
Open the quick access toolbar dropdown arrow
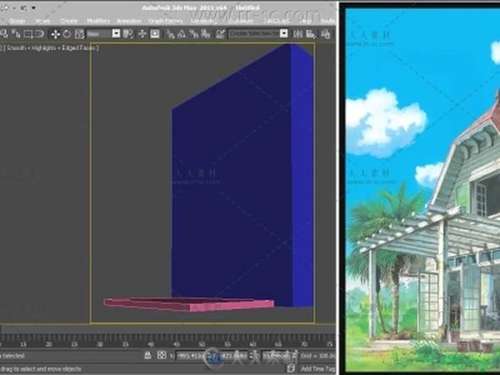tap(33, 8)
